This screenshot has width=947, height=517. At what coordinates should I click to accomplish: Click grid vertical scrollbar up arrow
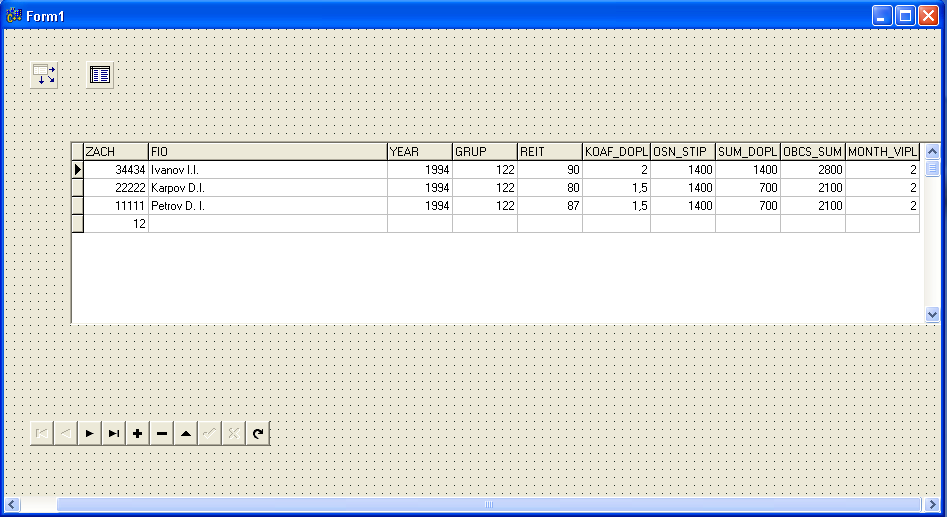point(932,152)
